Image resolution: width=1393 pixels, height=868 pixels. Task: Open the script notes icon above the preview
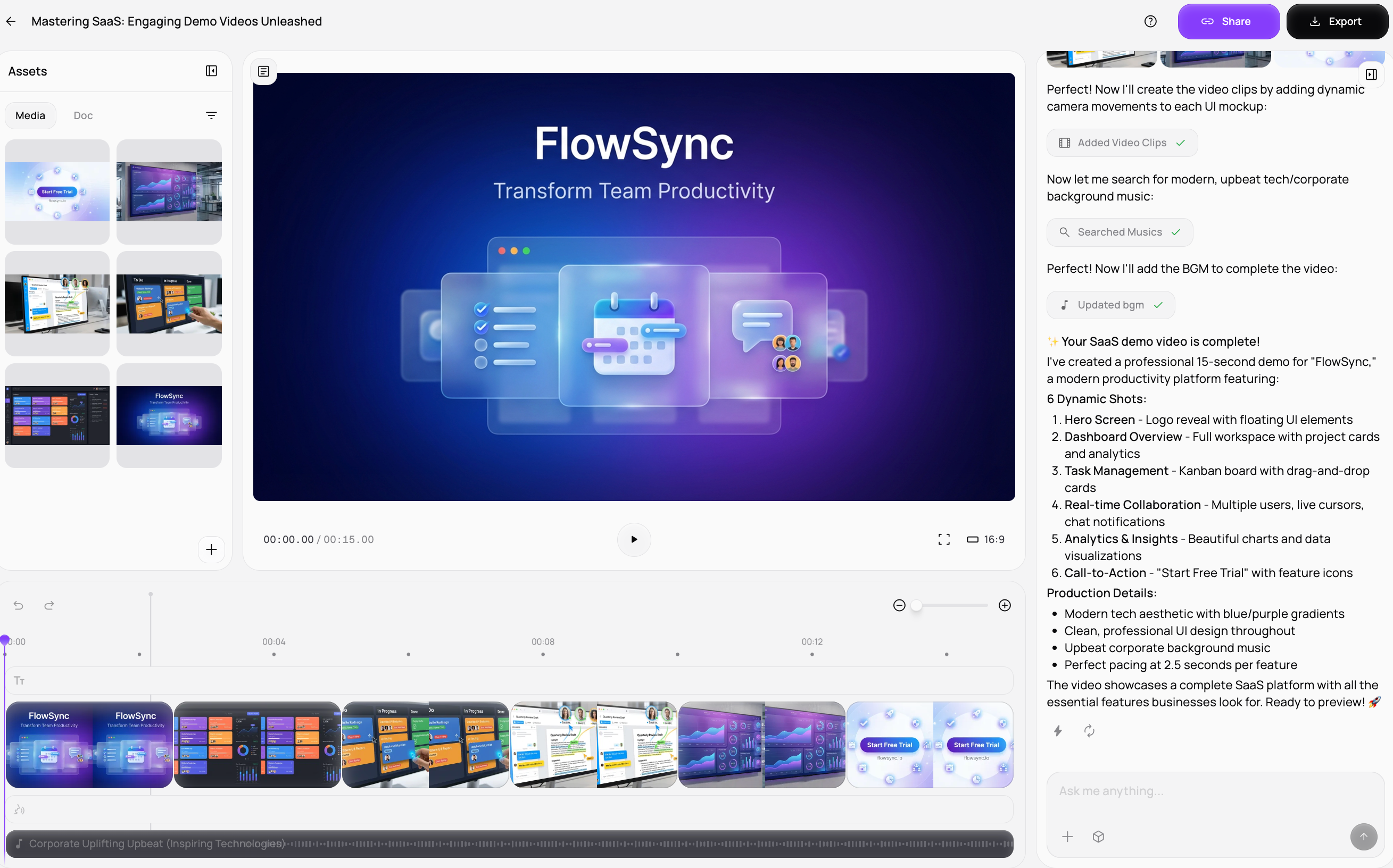263,71
